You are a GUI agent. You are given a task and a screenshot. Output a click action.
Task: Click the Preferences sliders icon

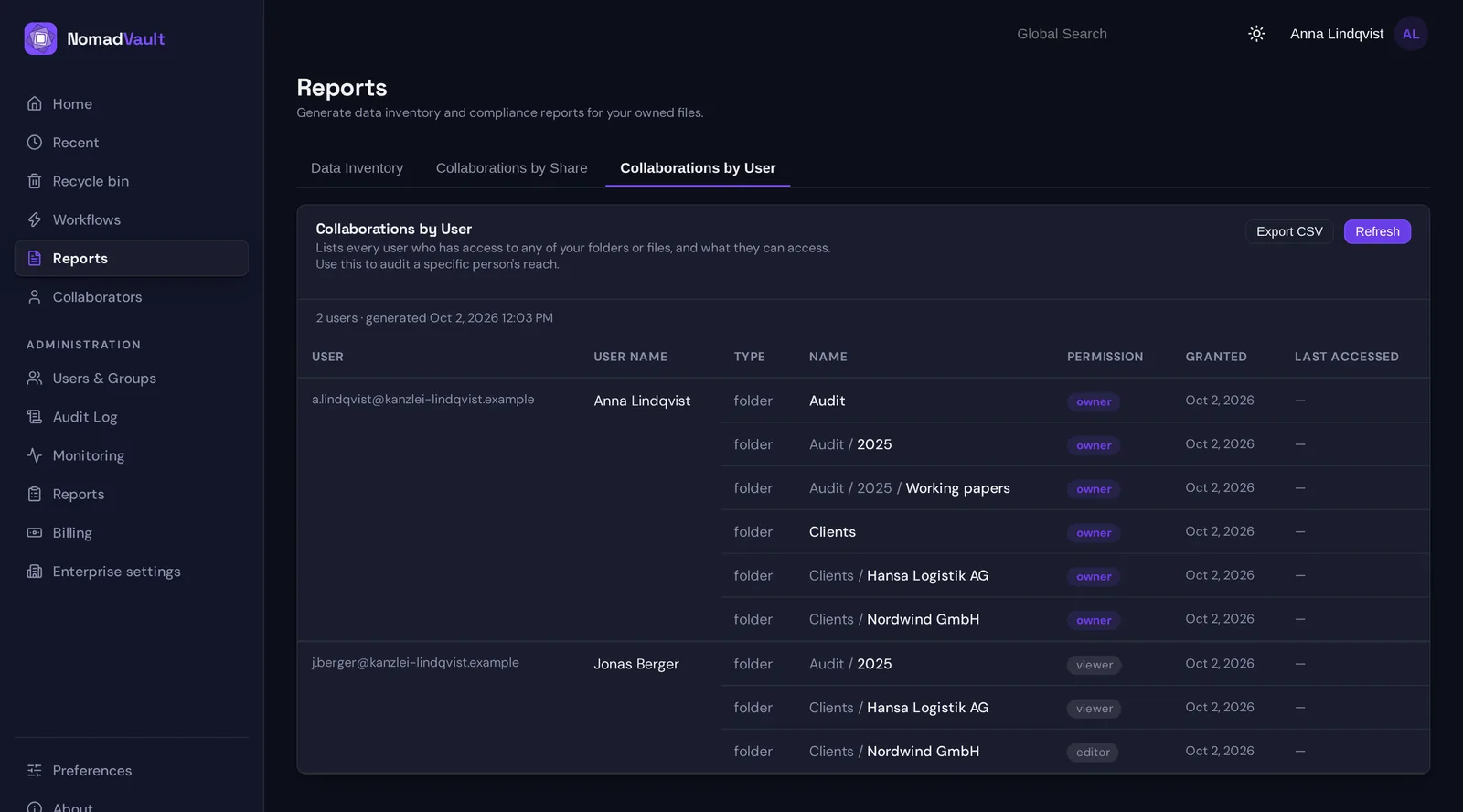click(35, 771)
